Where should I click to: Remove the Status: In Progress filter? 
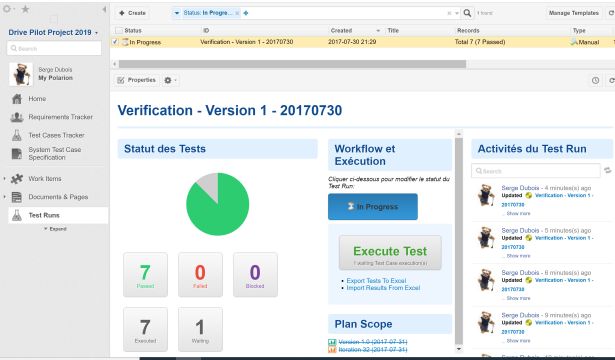tap(237, 13)
